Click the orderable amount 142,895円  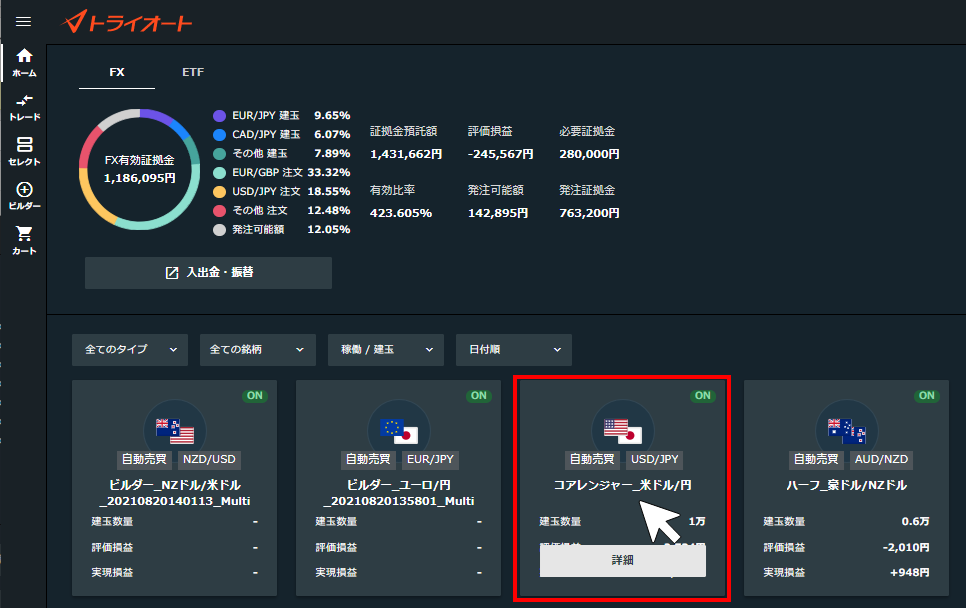pos(498,213)
